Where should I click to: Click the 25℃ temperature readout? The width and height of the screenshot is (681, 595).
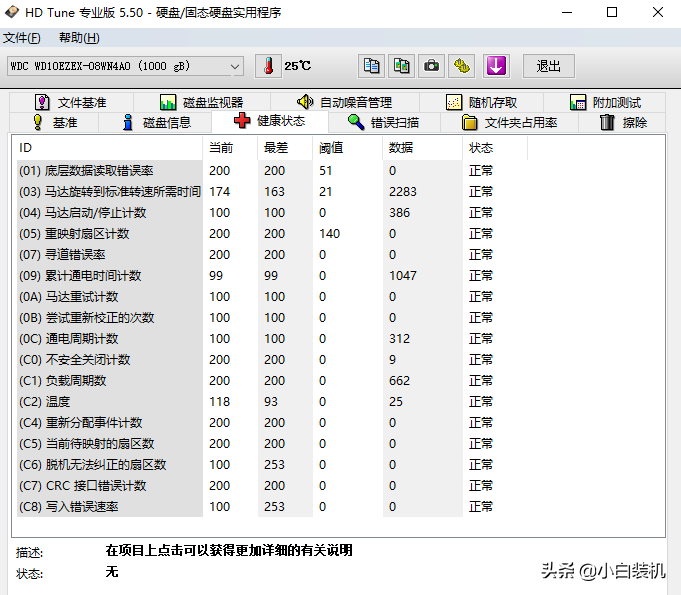click(298, 66)
